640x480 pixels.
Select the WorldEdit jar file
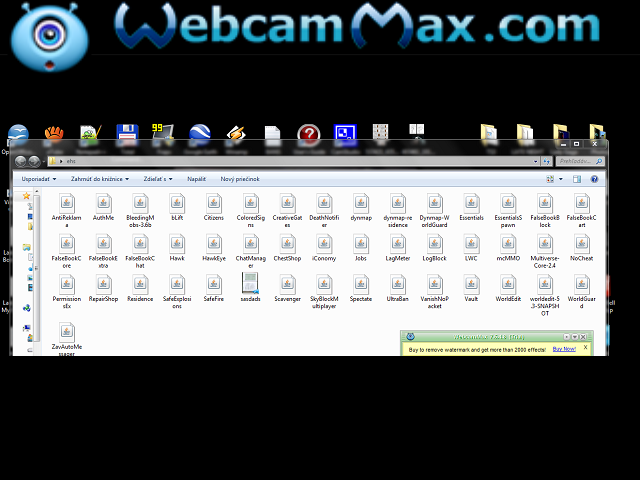(508, 288)
